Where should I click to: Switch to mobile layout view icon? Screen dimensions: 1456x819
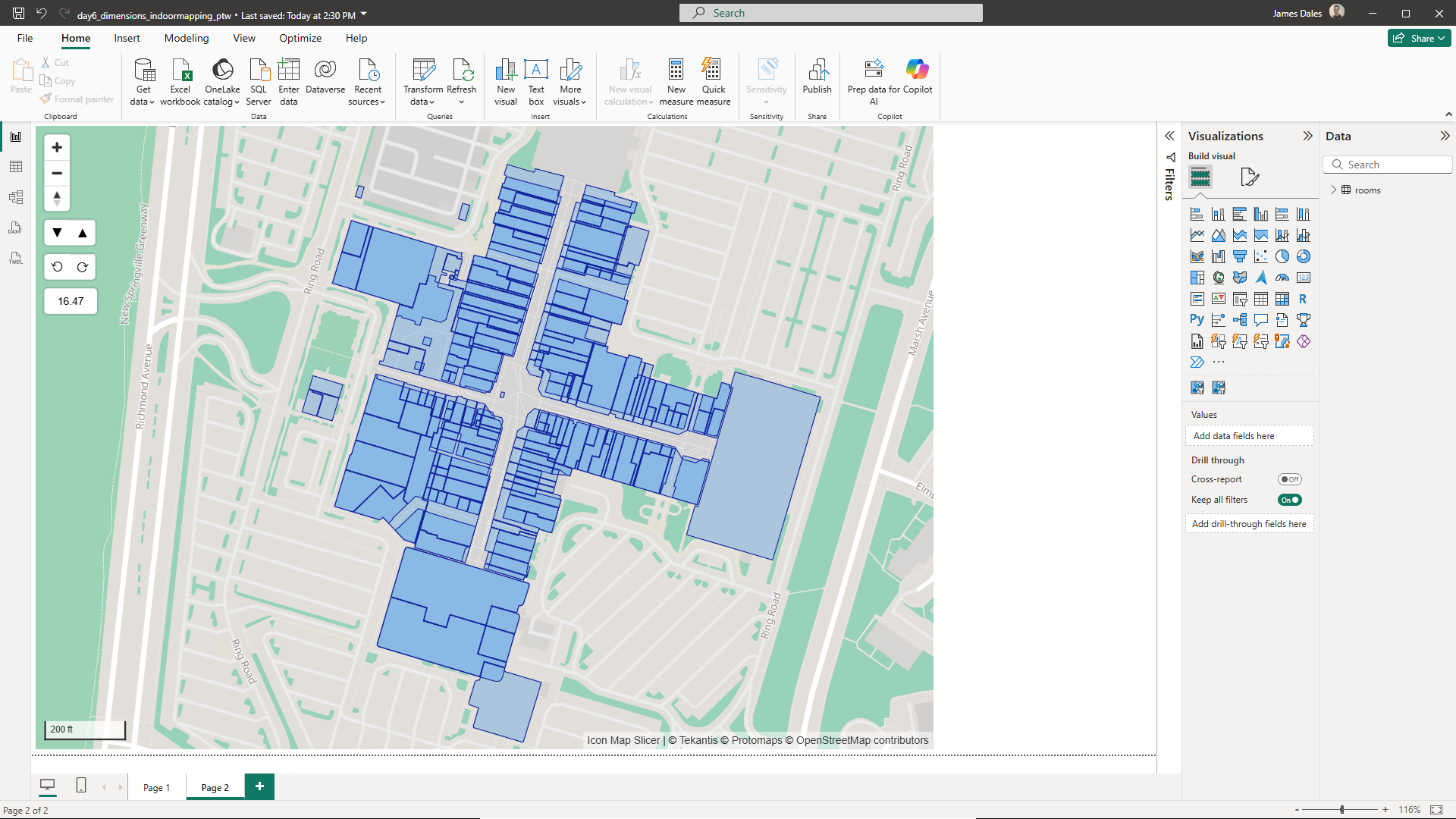(x=81, y=786)
